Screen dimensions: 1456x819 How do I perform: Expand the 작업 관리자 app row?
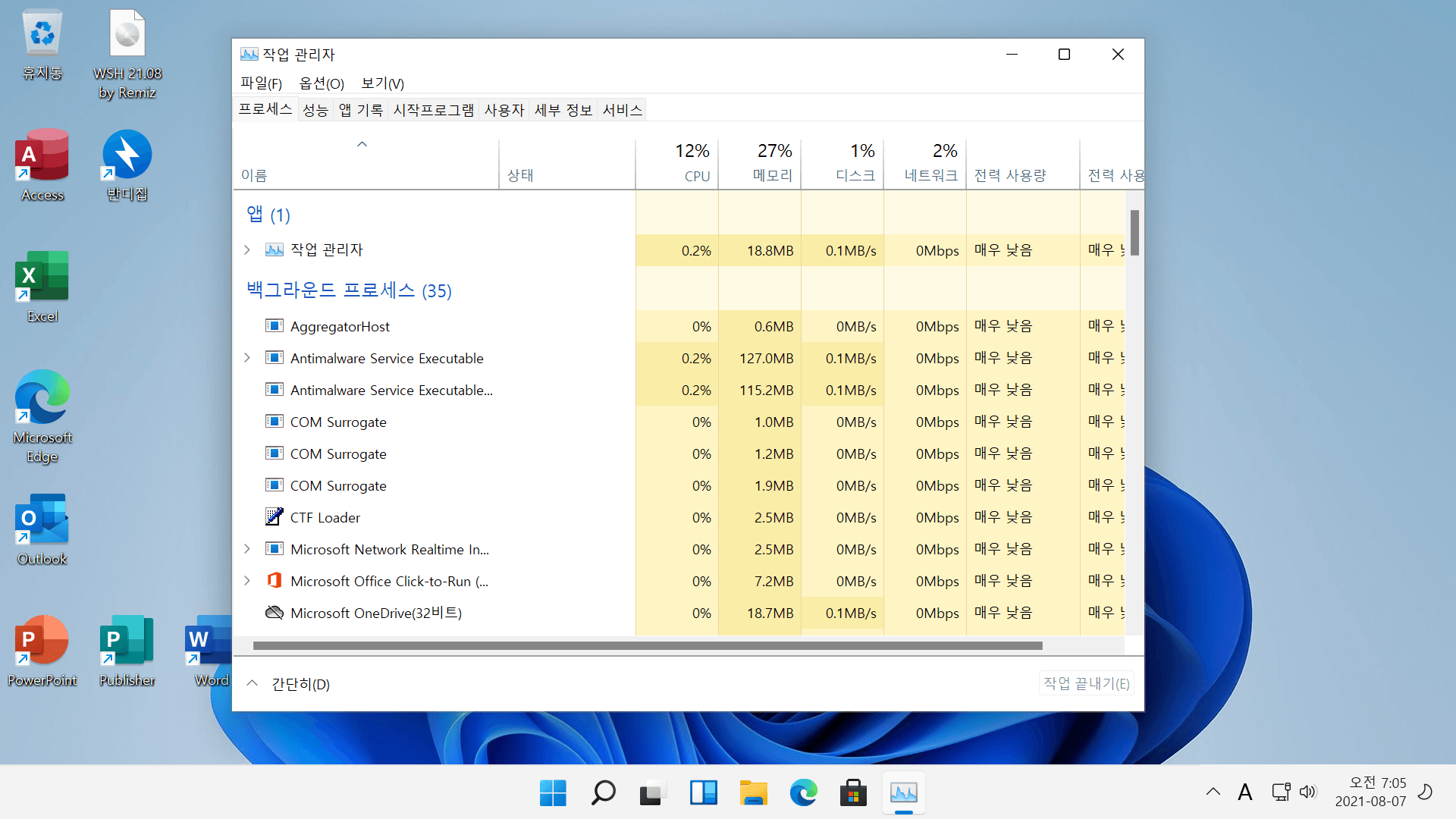coord(247,249)
